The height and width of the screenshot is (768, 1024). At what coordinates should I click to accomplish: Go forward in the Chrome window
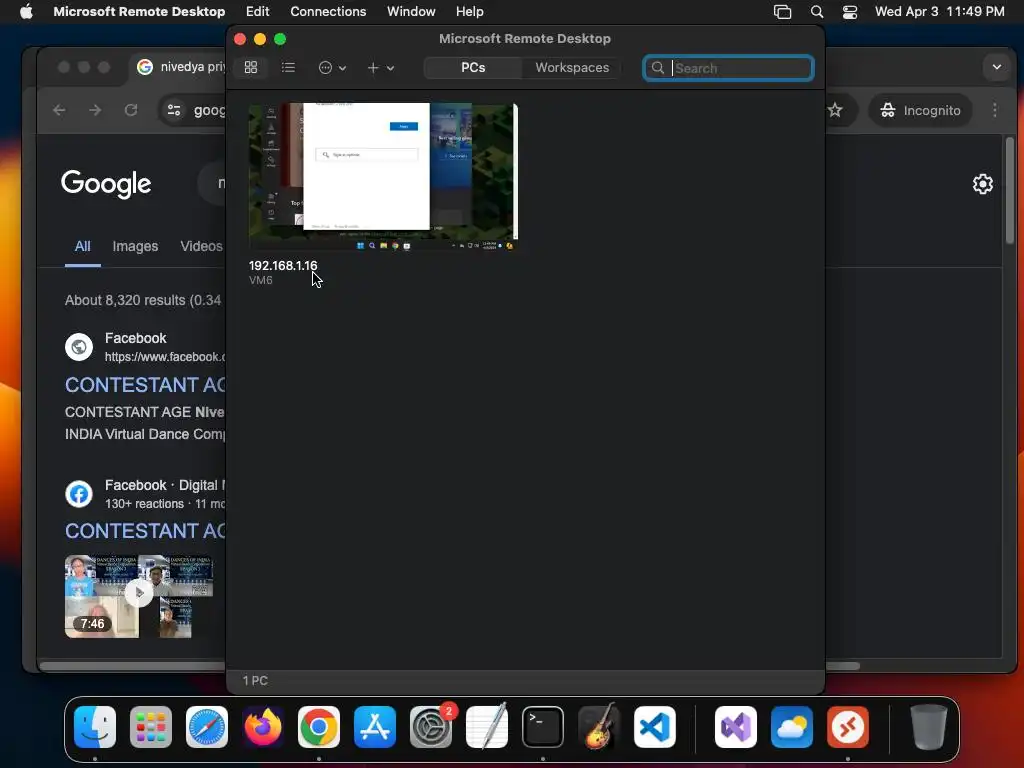[x=95, y=110]
